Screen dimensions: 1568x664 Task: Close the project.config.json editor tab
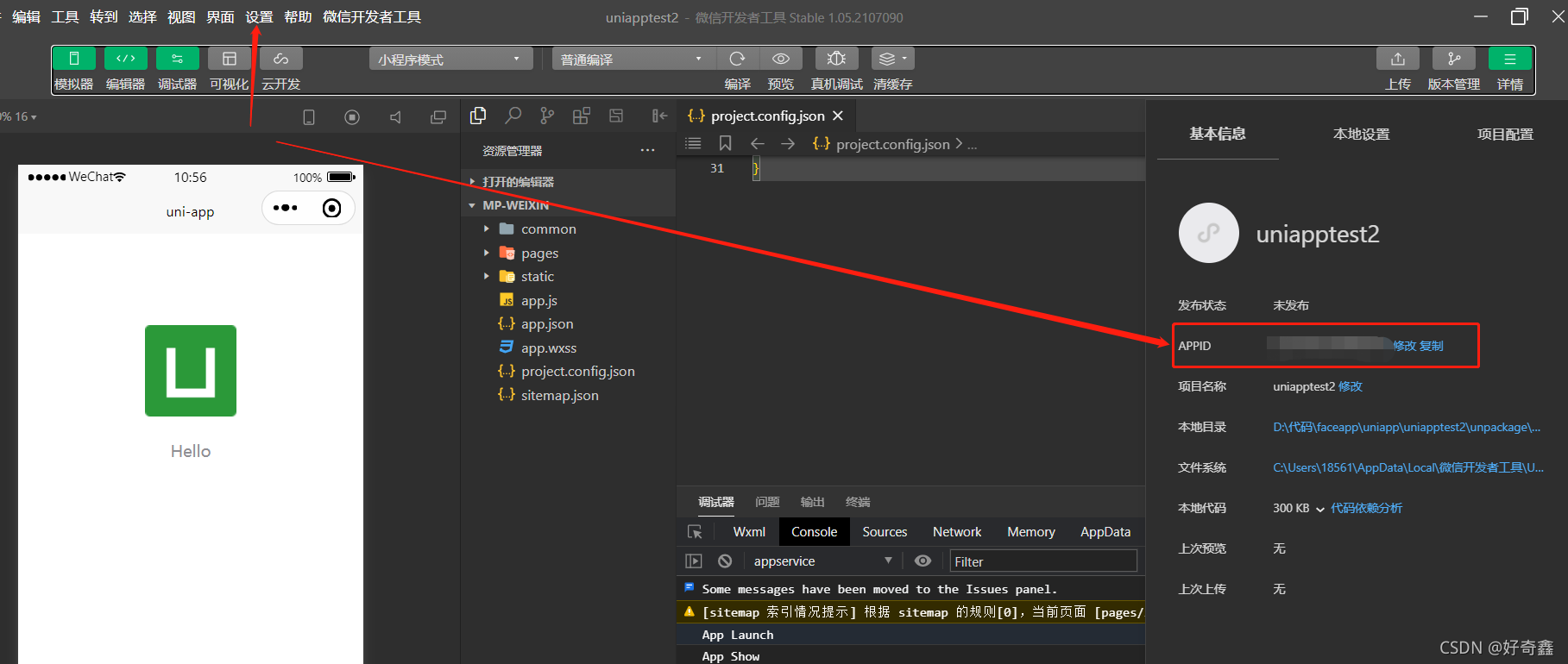point(838,116)
